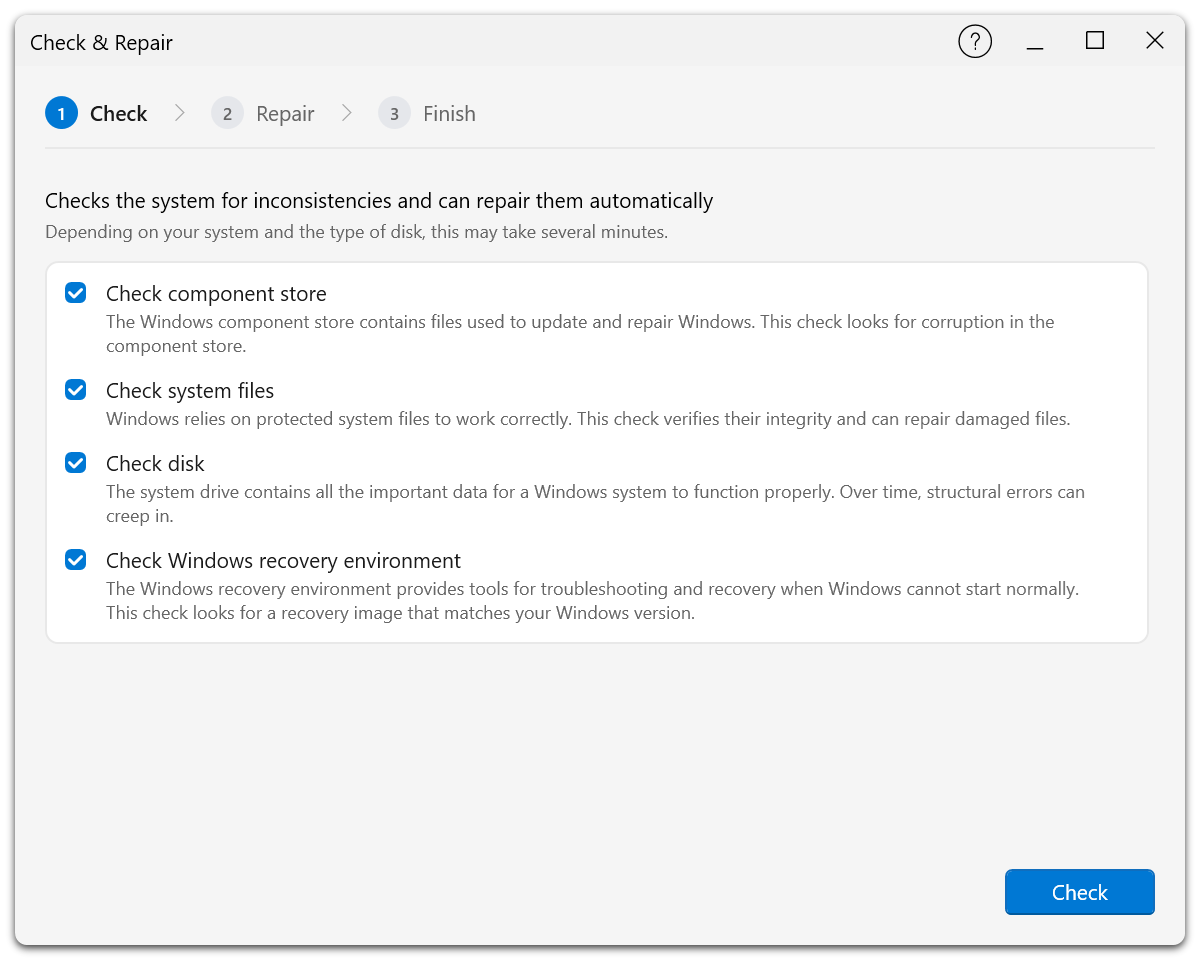Image resolution: width=1200 pixels, height=960 pixels.
Task: Toggle the Check component store checkbox
Action: [75, 292]
